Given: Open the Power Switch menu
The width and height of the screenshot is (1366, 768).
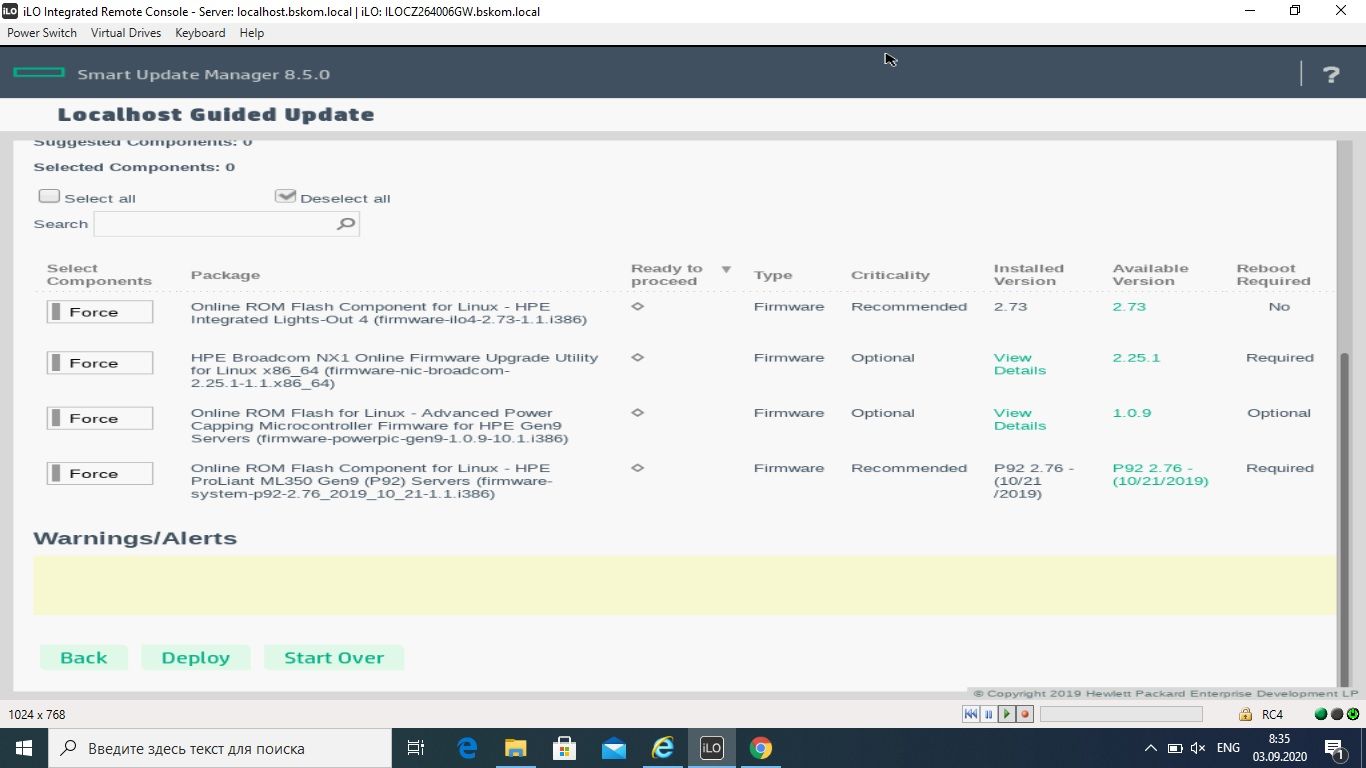Looking at the screenshot, I should (42, 33).
